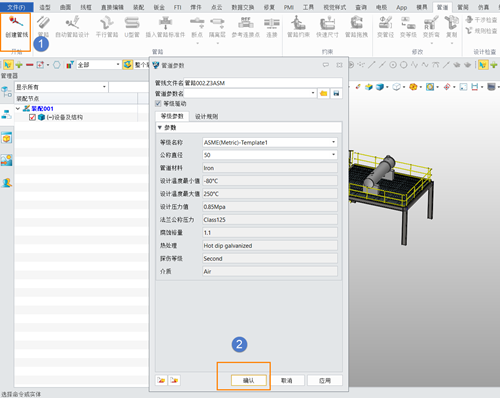Click the yellow cube icon in left sidebar

click(7, 138)
